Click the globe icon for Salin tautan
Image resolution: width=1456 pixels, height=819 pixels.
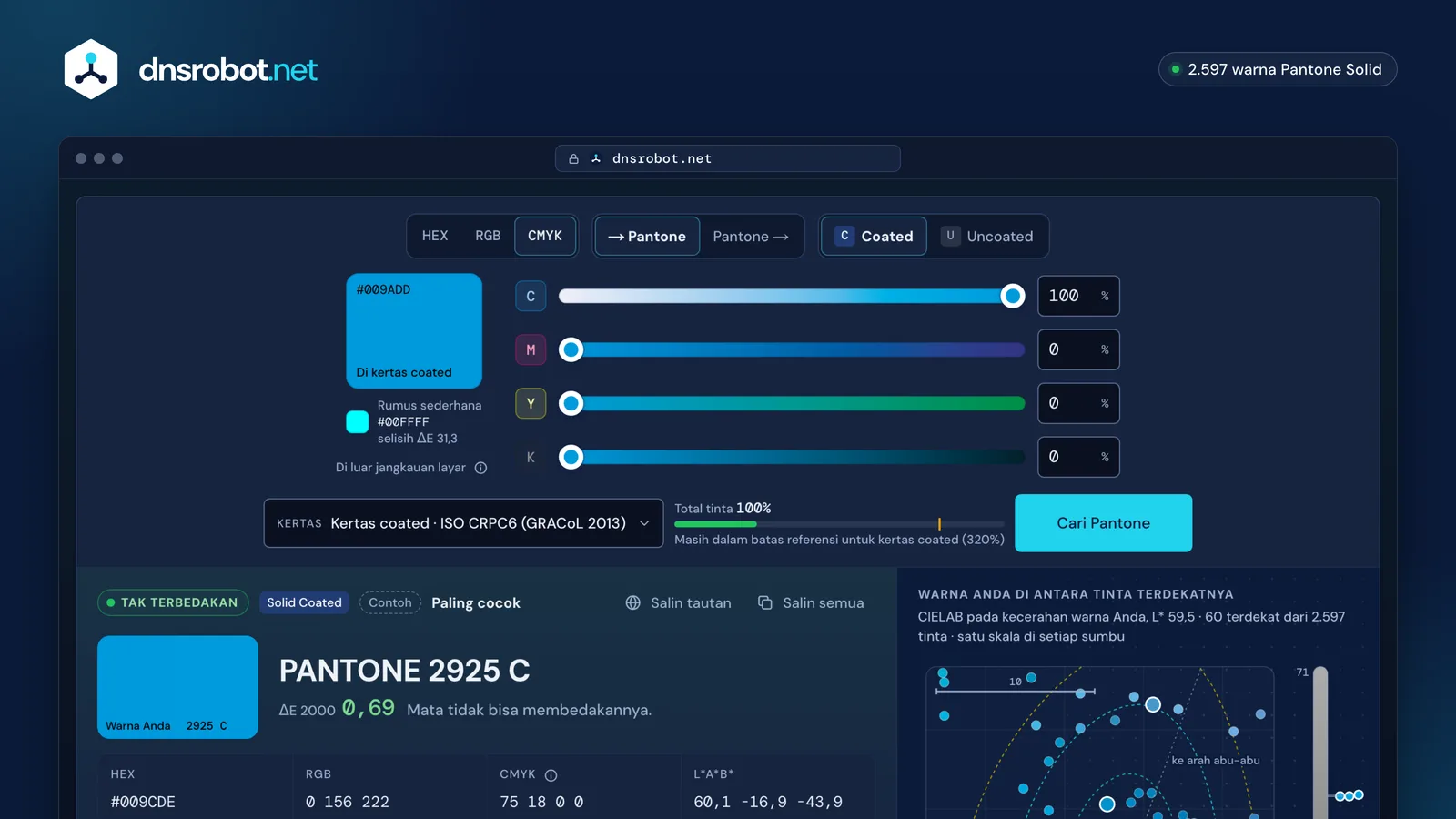point(633,602)
